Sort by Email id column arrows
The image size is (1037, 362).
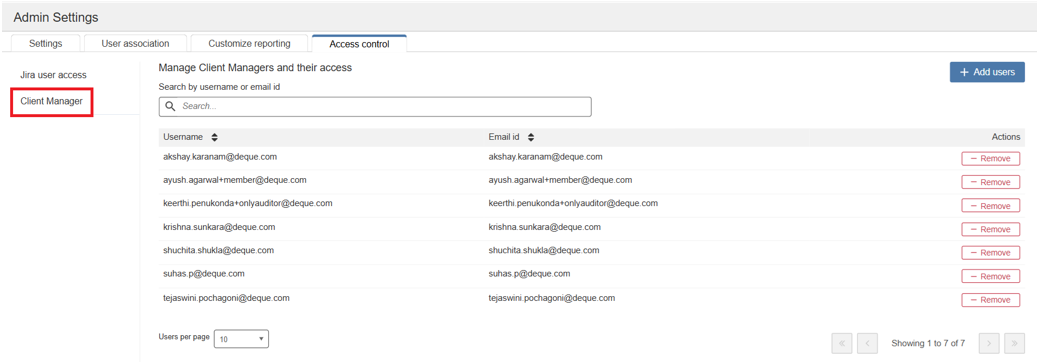click(x=530, y=137)
